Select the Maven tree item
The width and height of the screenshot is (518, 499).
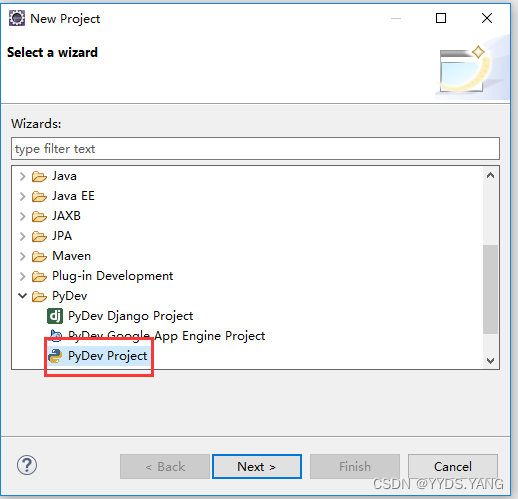(x=72, y=256)
